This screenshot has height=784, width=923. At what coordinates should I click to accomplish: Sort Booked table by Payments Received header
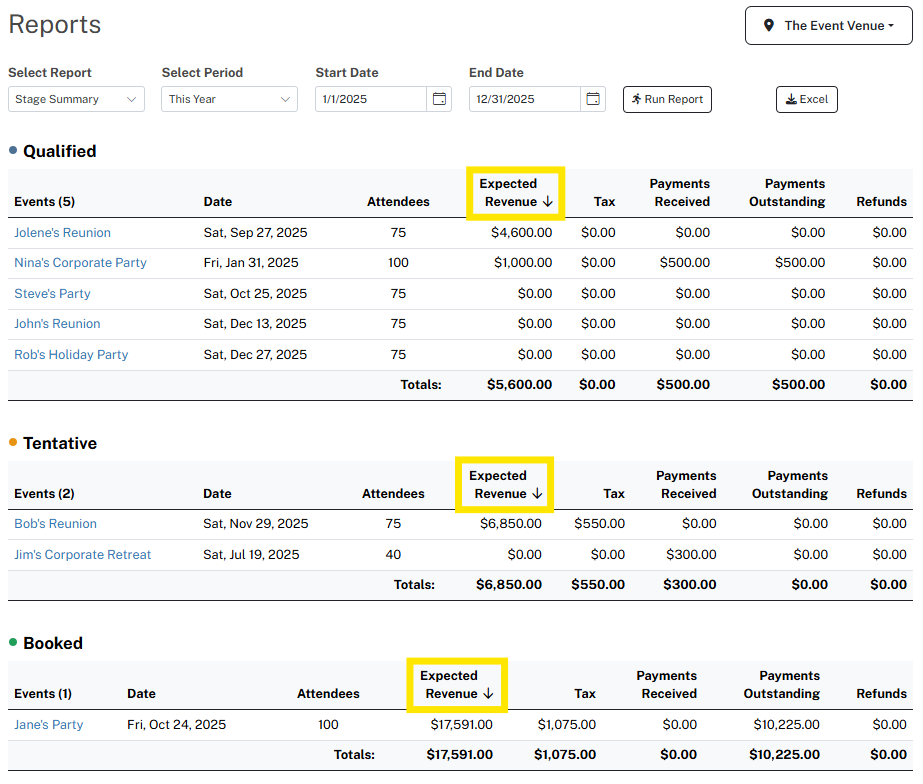tap(667, 685)
